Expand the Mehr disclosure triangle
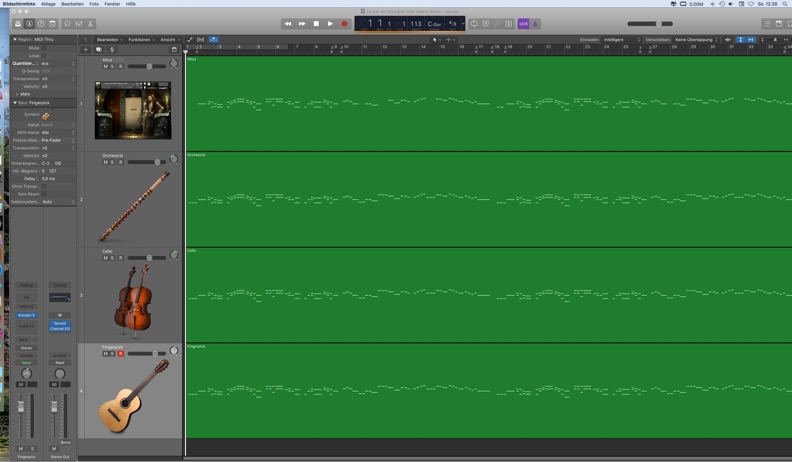Screen dimensions: 792x462 pyautogui.click(x=17, y=94)
